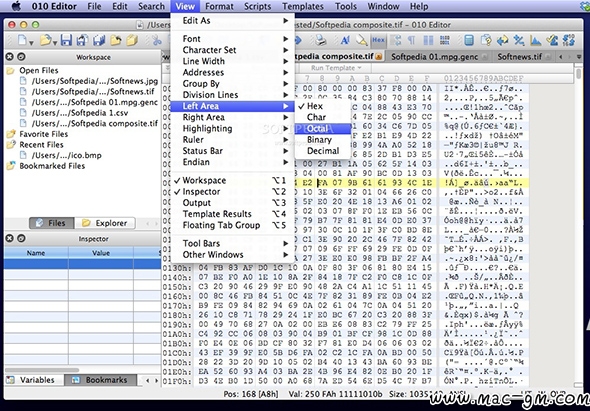
Task: Float the Inspector panel with round icon
Action: tap(21, 238)
